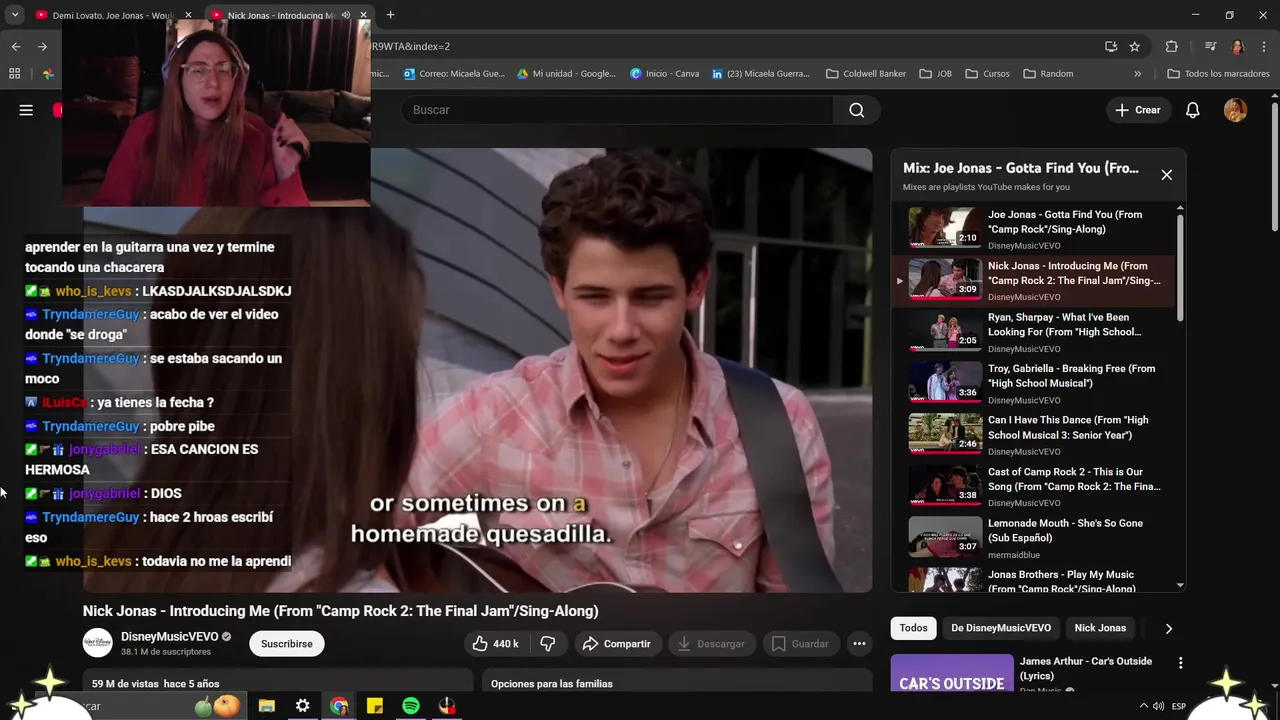
Task: Click the install app icon in address bar
Action: [x=1111, y=46]
